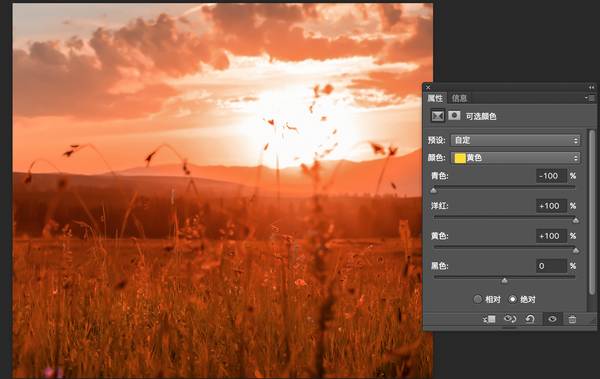Clip the adjustment to the layer below
600x379 pixels.
click(x=489, y=319)
